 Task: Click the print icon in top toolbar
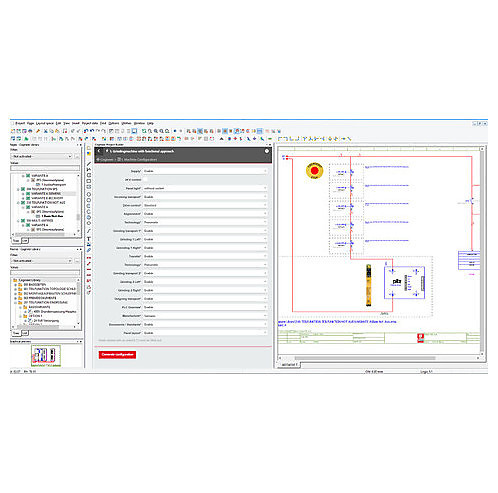[30, 131]
